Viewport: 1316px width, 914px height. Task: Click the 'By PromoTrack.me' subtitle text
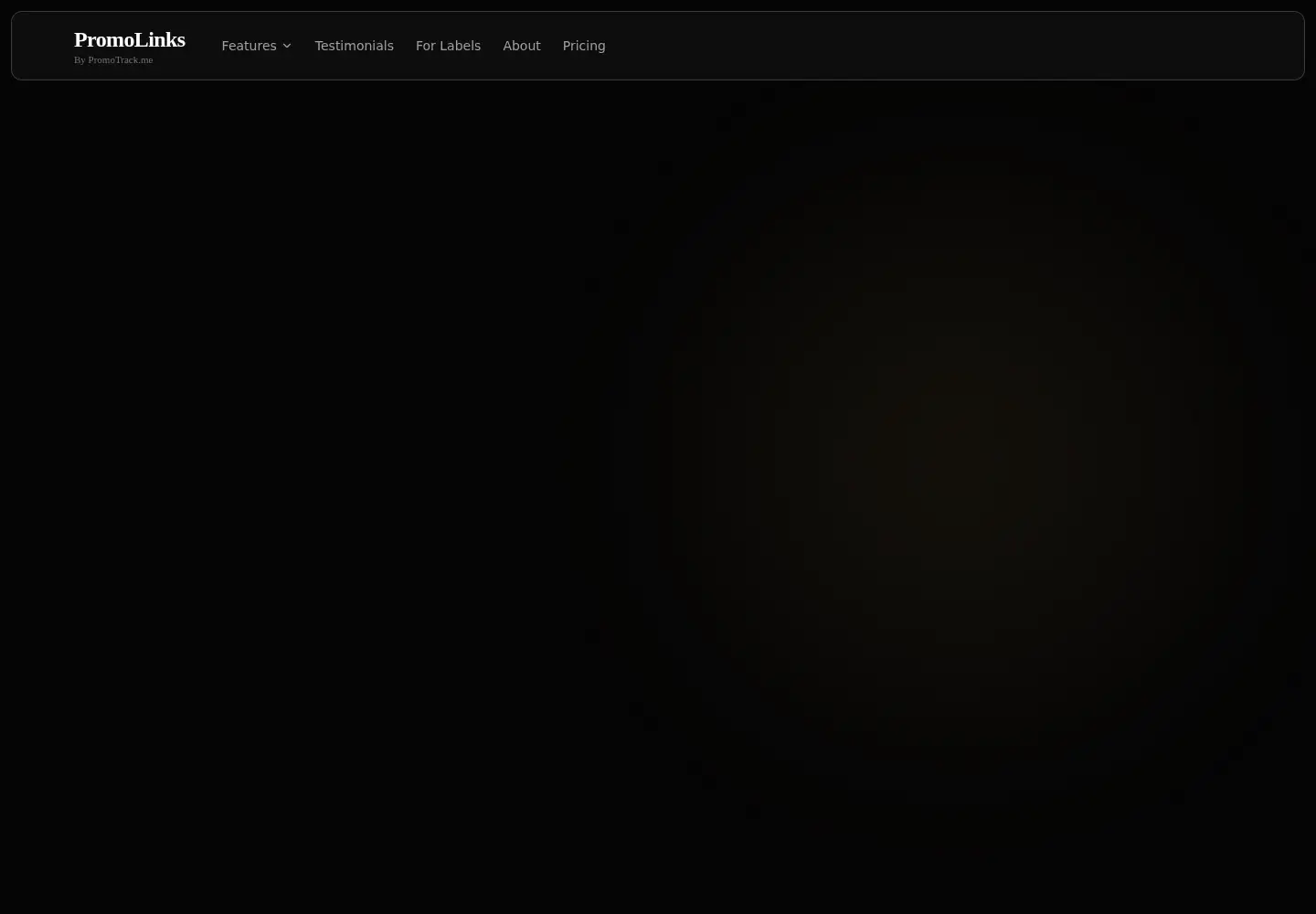tap(113, 60)
